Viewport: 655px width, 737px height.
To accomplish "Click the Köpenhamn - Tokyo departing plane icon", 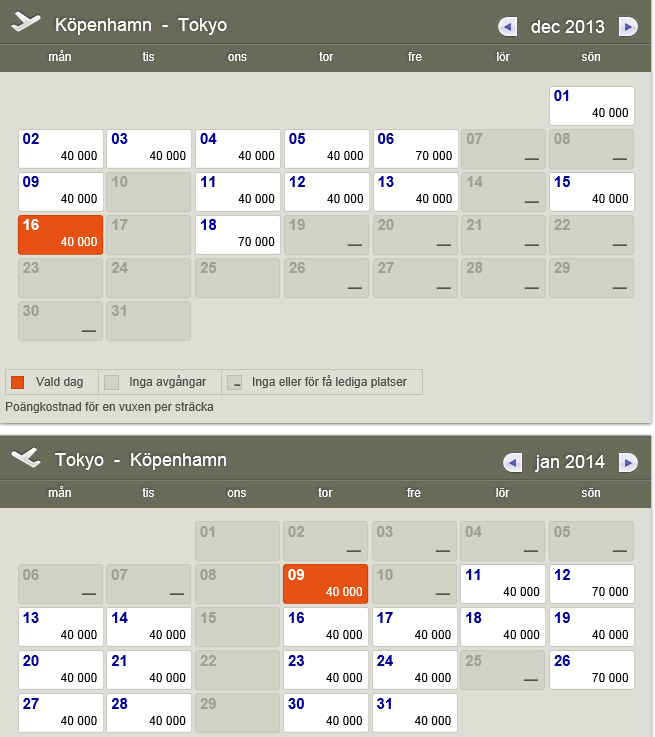I will click(x=27, y=25).
